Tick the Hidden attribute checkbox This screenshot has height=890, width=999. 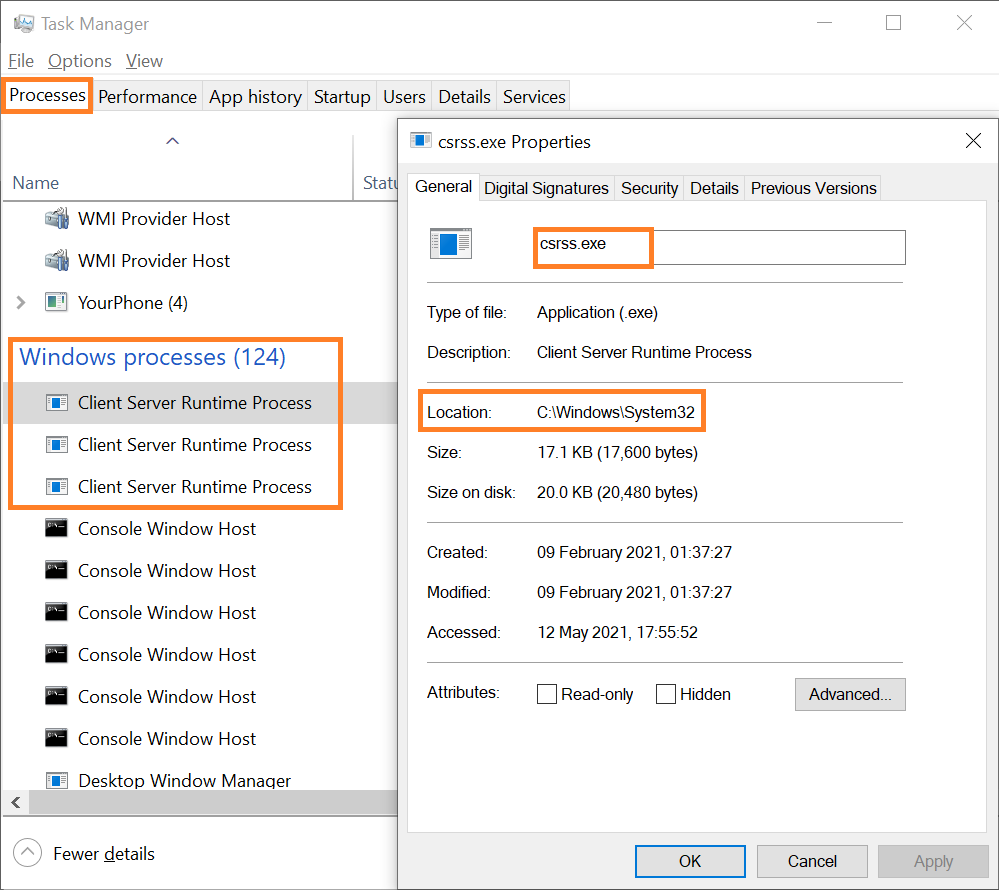665,694
